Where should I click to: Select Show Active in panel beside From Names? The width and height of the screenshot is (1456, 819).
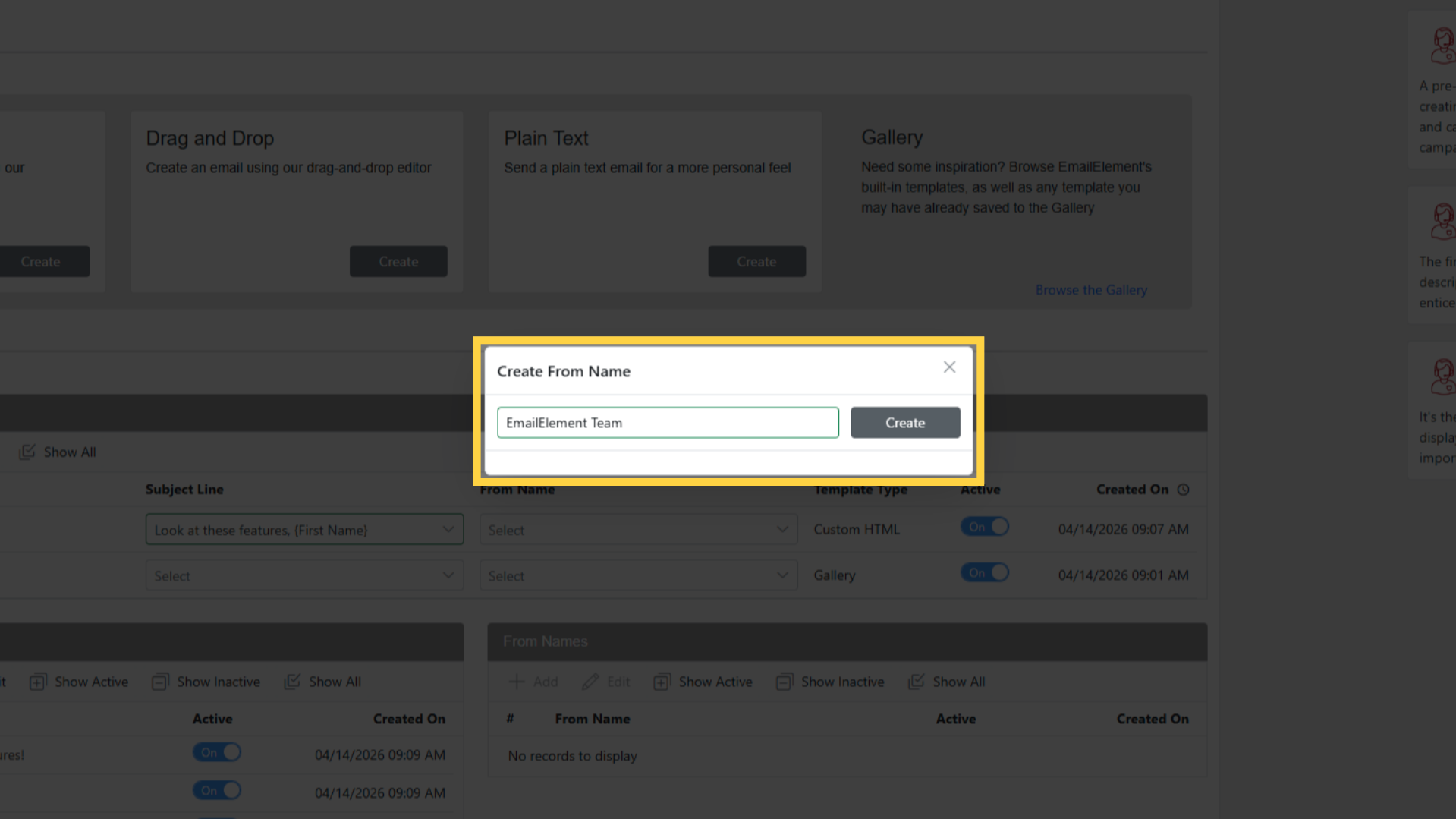(79, 682)
